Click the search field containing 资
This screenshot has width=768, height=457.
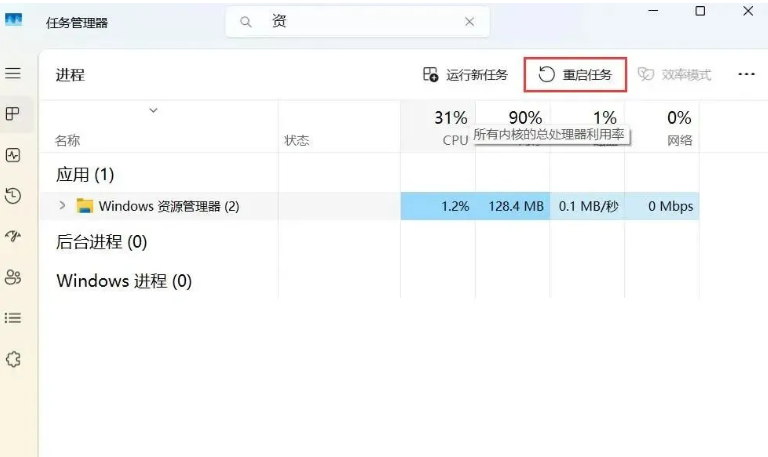(358, 22)
